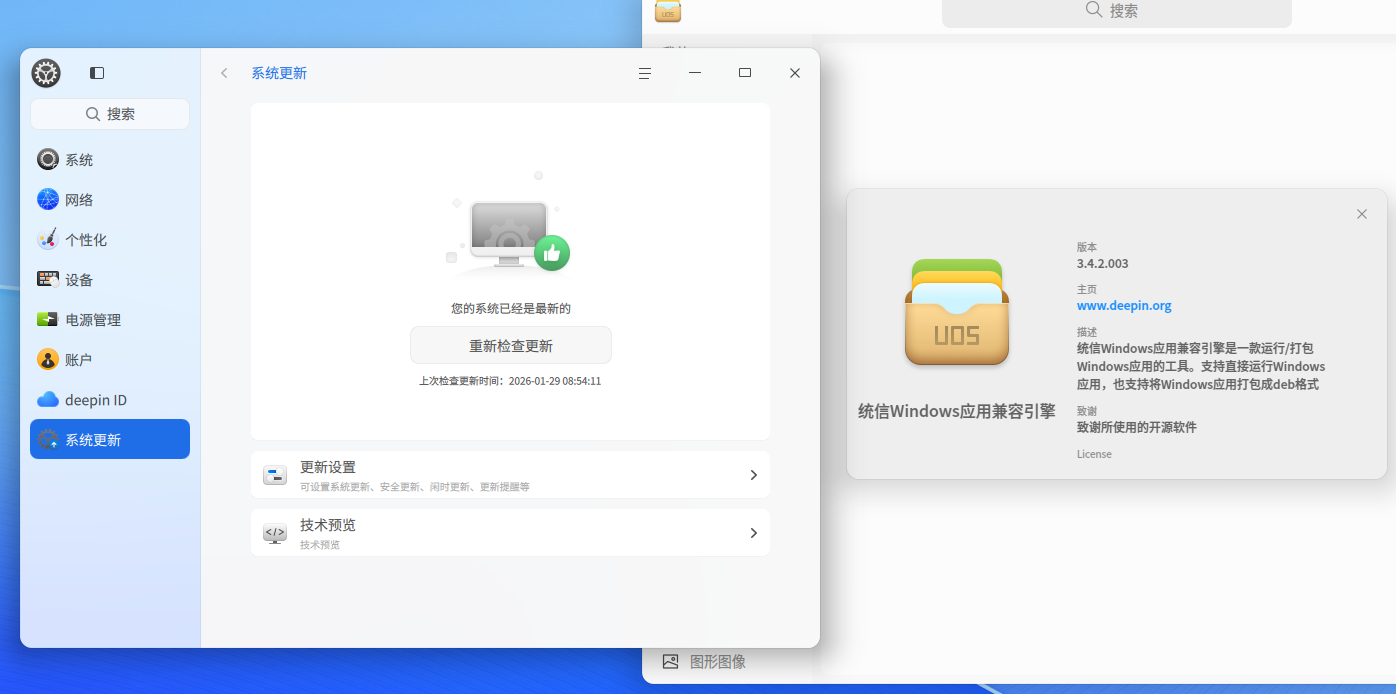Click 图形图像 label in background window sidebar

718,662
